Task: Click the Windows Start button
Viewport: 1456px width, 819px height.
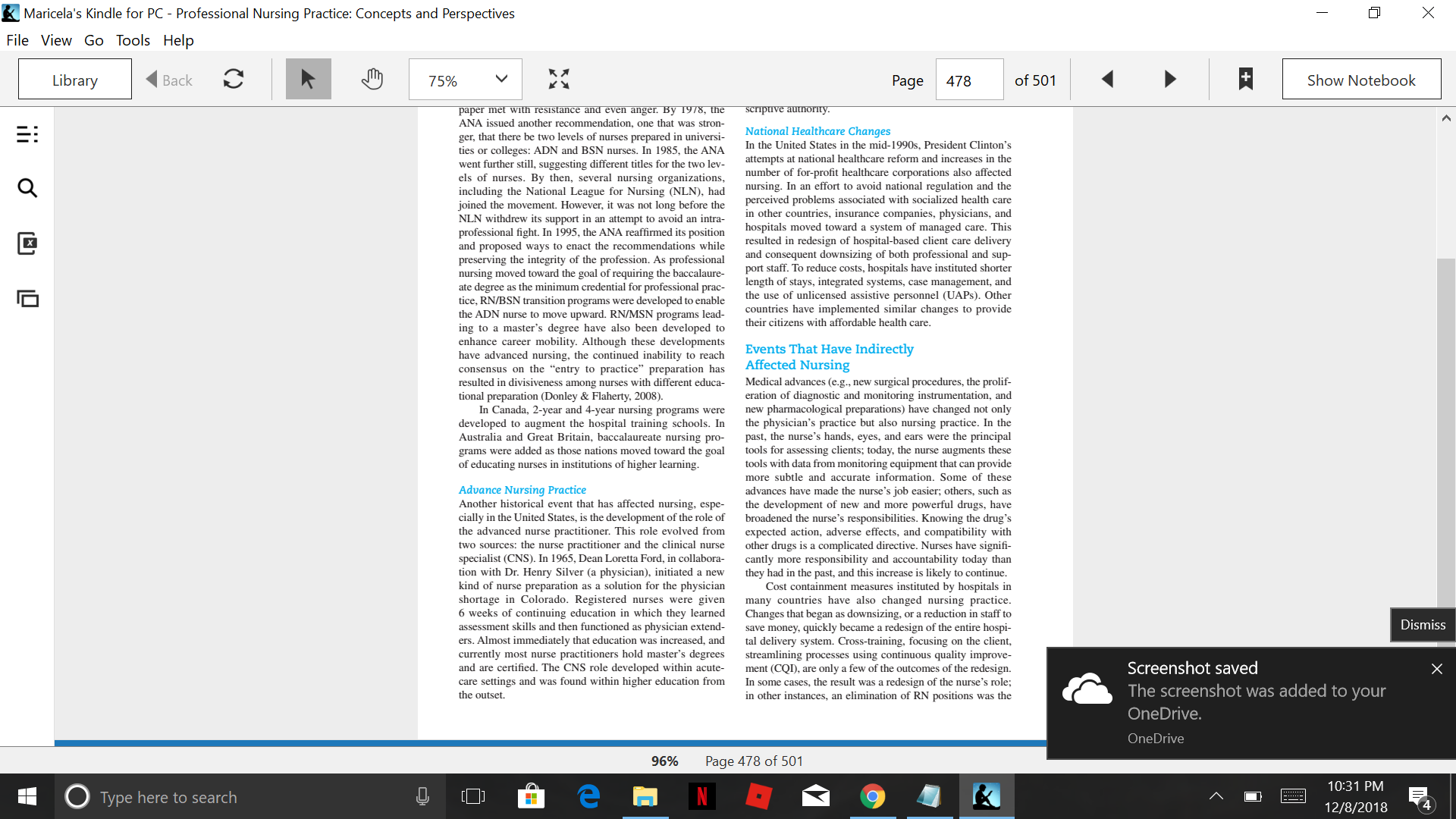Action: click(27, 796)
